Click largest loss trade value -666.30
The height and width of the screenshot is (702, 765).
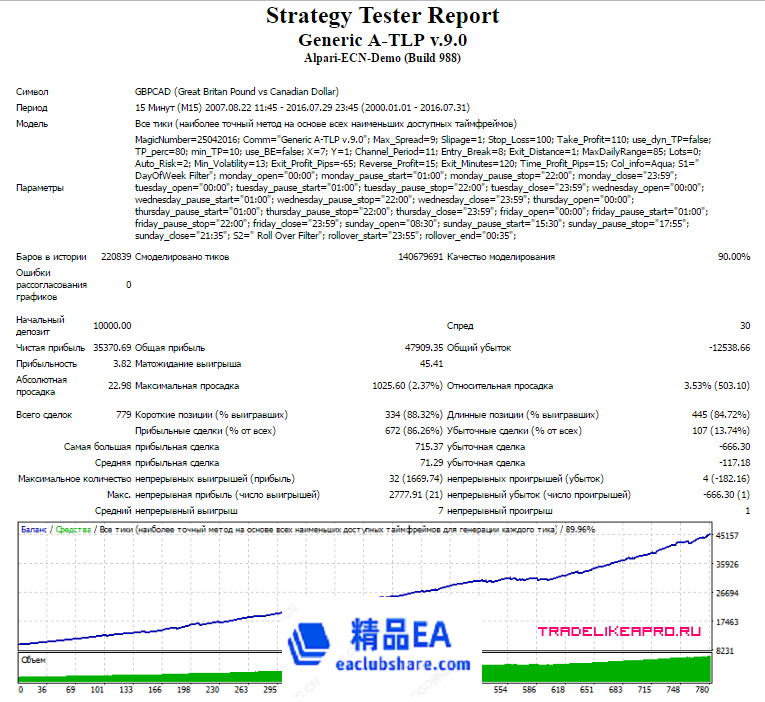tap(734, 447)
